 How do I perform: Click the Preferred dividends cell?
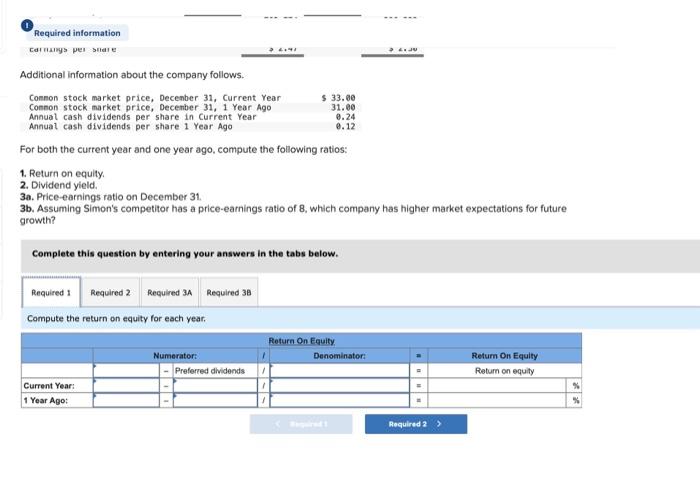215,370
